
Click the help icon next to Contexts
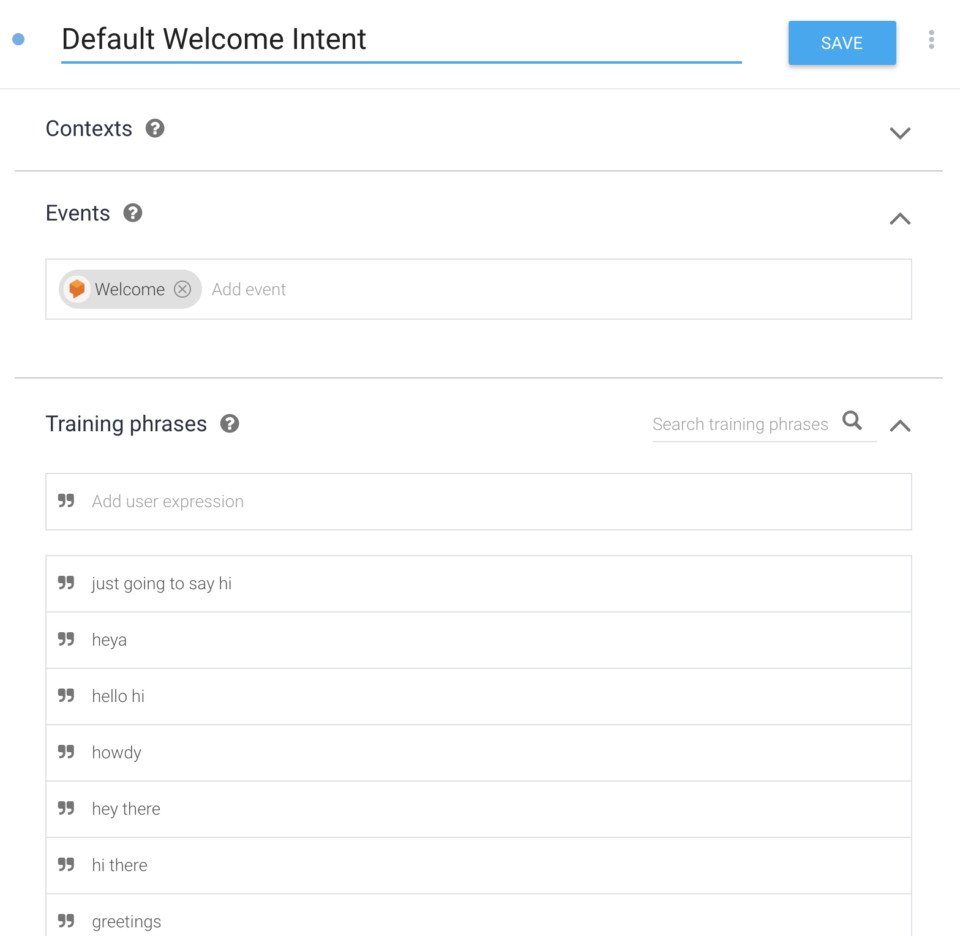coord(156,128)
